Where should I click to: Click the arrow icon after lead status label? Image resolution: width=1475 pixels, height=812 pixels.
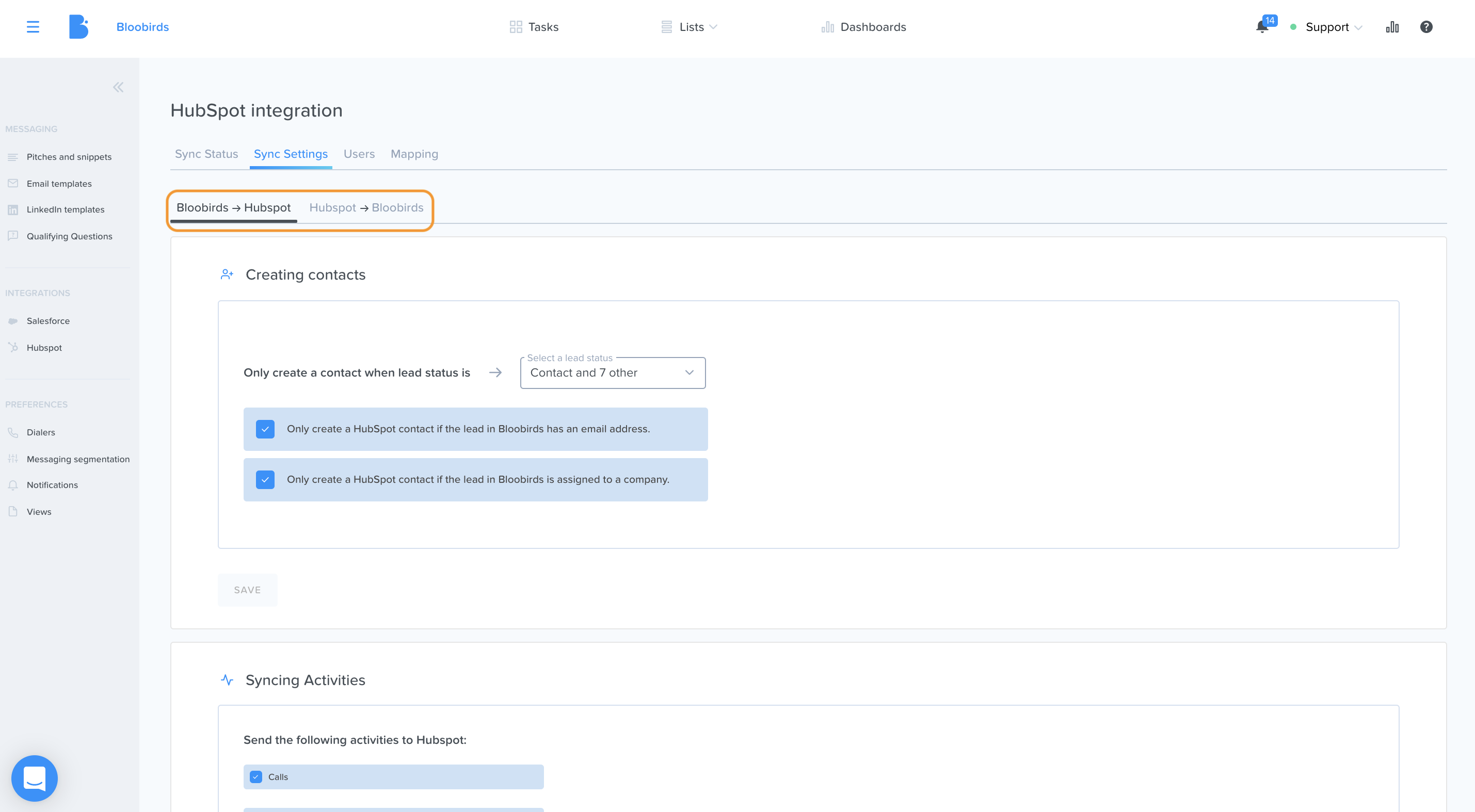pos(495,372)
